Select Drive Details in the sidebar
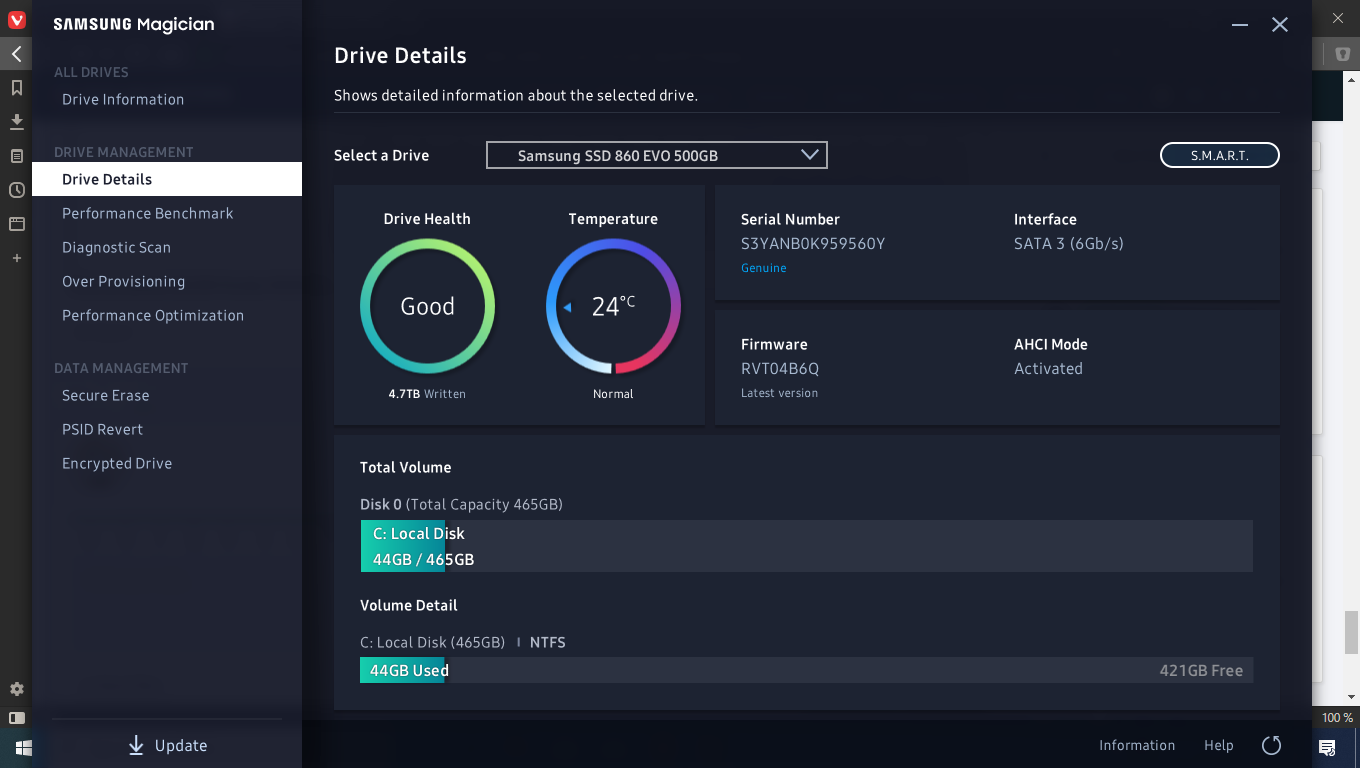The image size is (1360, 768). 167,179
